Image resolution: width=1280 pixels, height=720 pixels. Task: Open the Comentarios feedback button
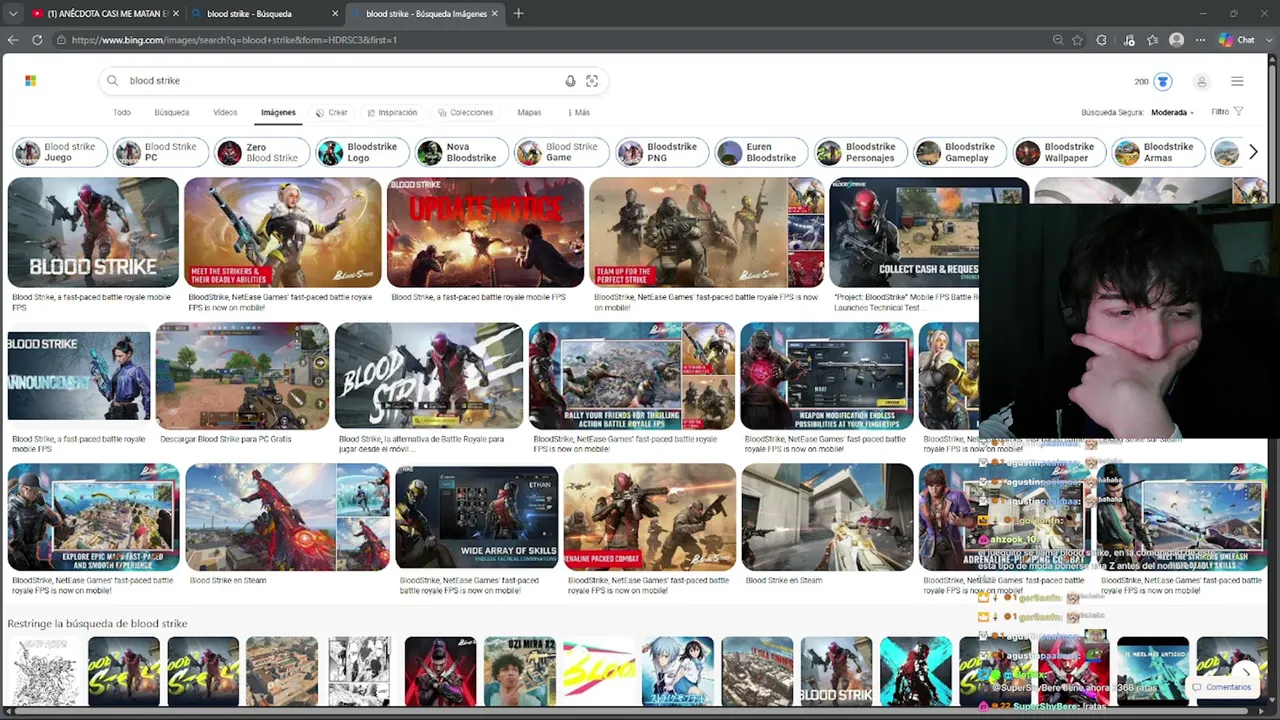click(x=1222, y=687)
